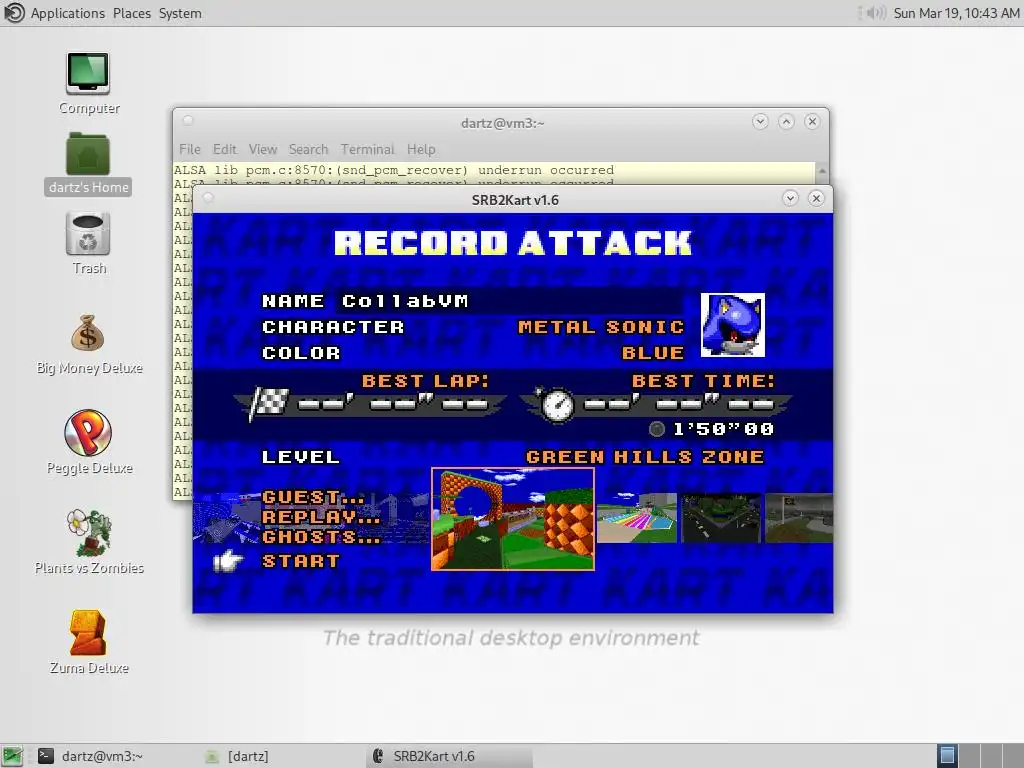
Task: Minimize the SRB2Kart window
Action: coord(790,199)
